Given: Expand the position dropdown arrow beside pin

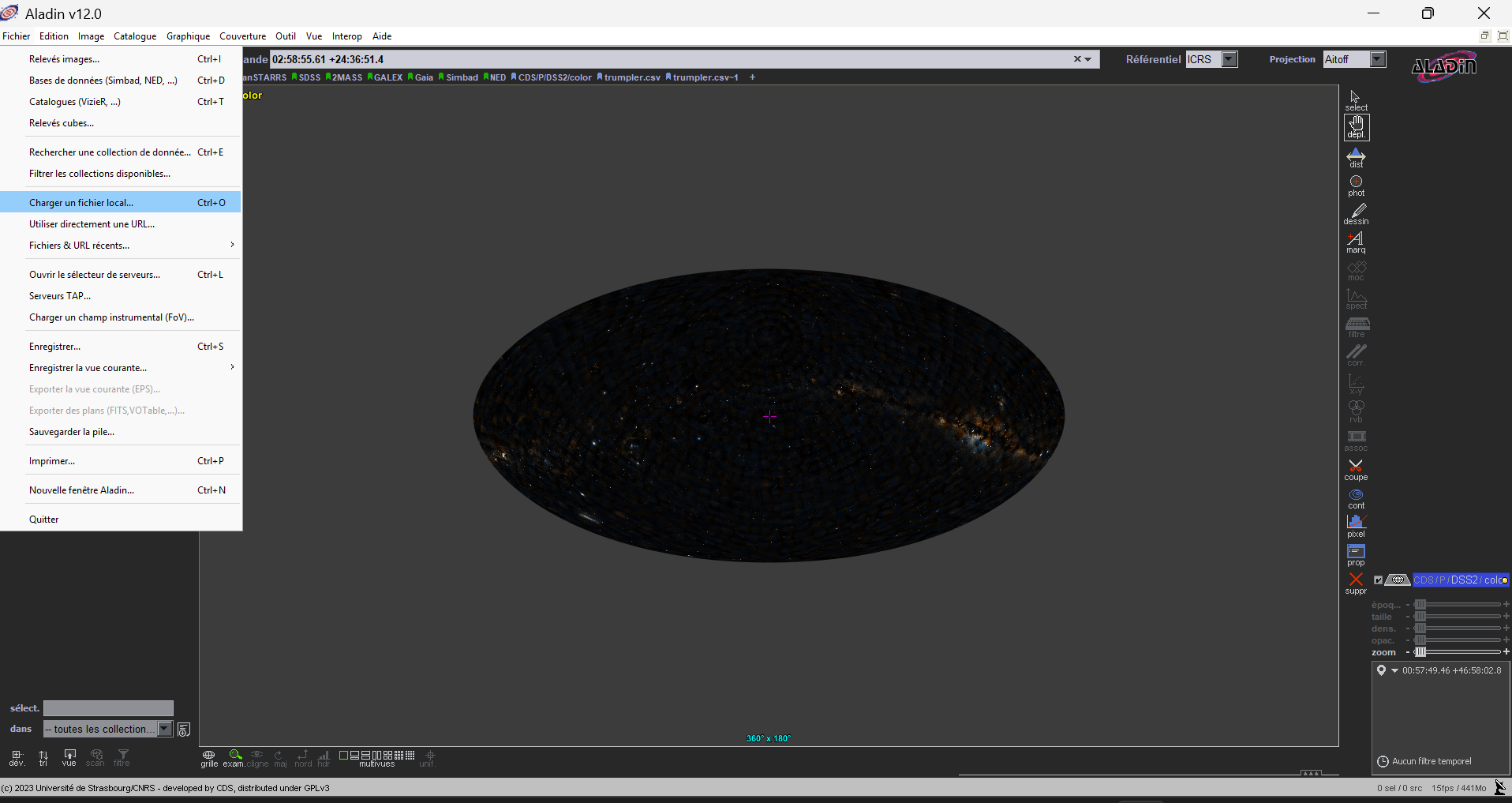Looking at the screenshot, I should pyautogui.click(x=1394, y=670).
